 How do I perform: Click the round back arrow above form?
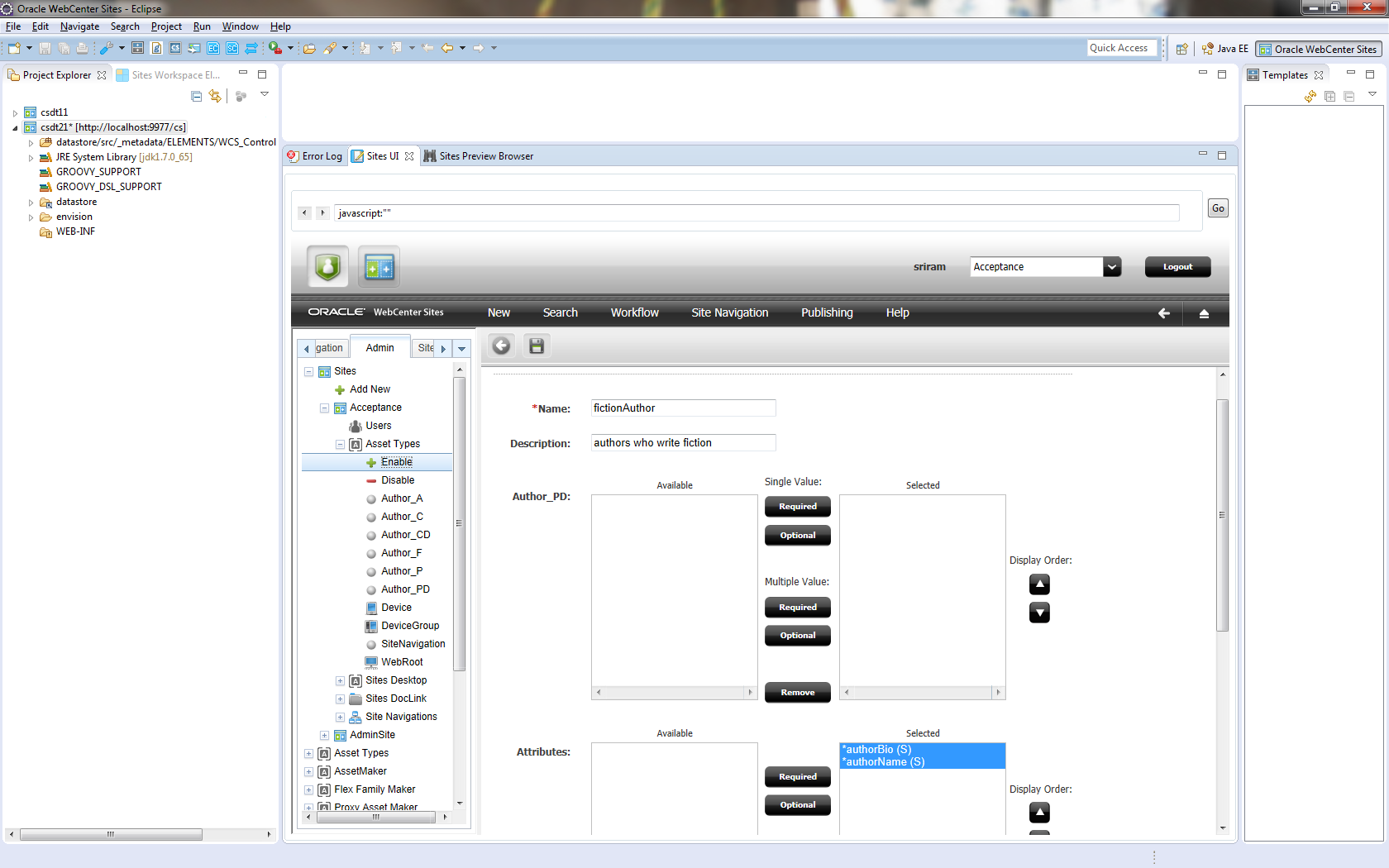pyautogui.click(x=502, y=346)
